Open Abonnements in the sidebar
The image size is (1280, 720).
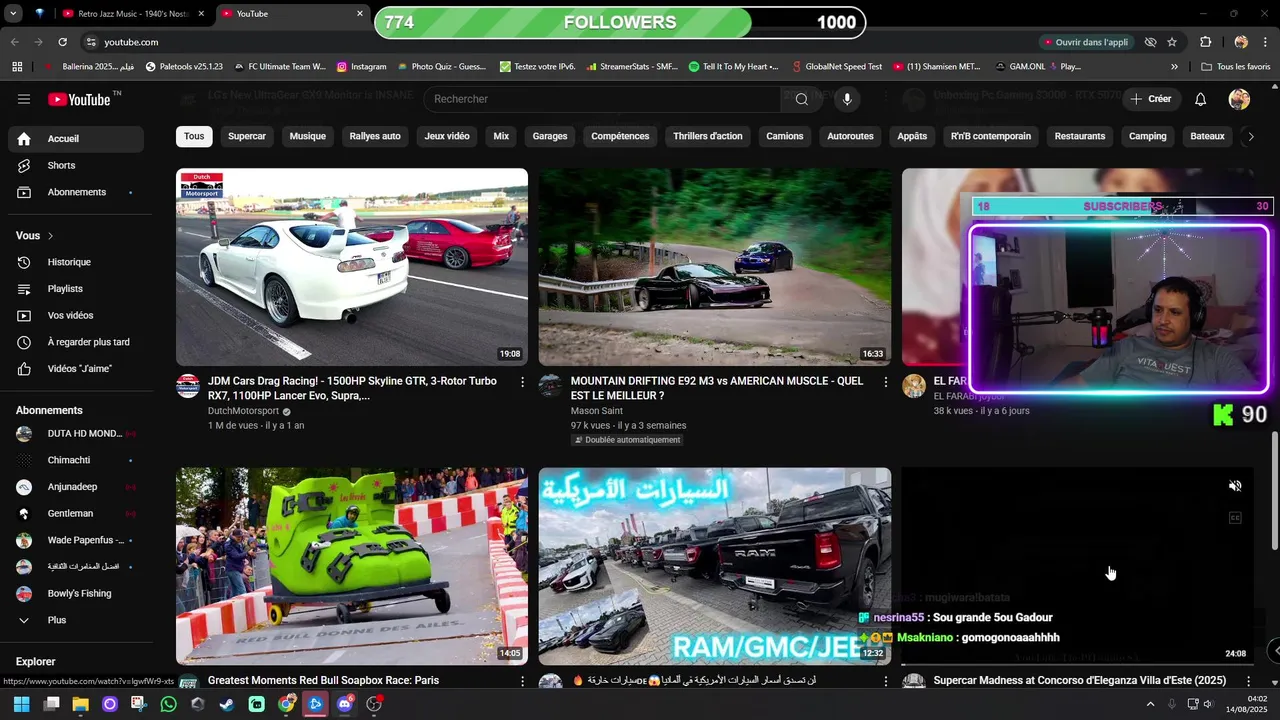click(76, 192)
